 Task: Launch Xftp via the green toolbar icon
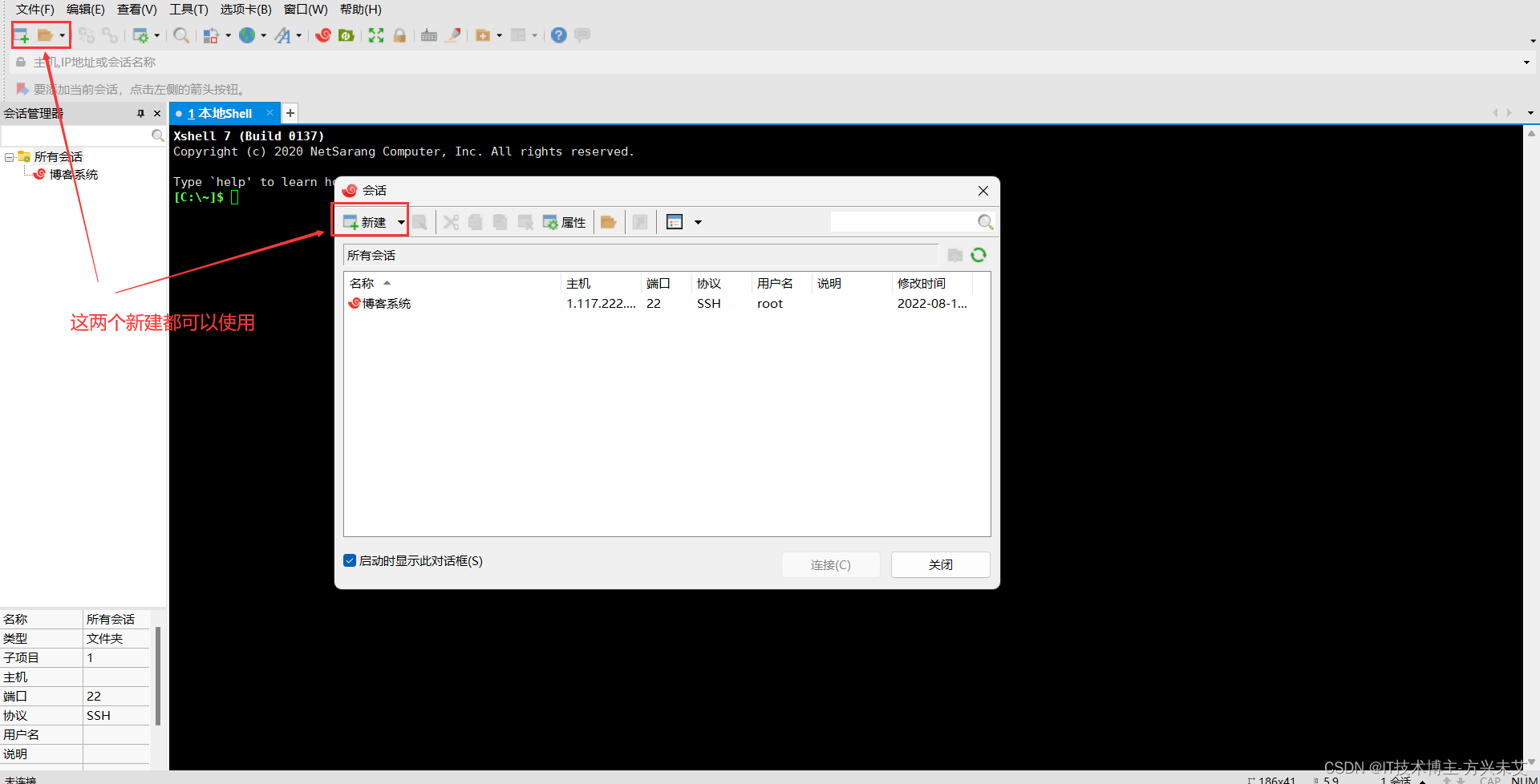(x=346, y=35)
